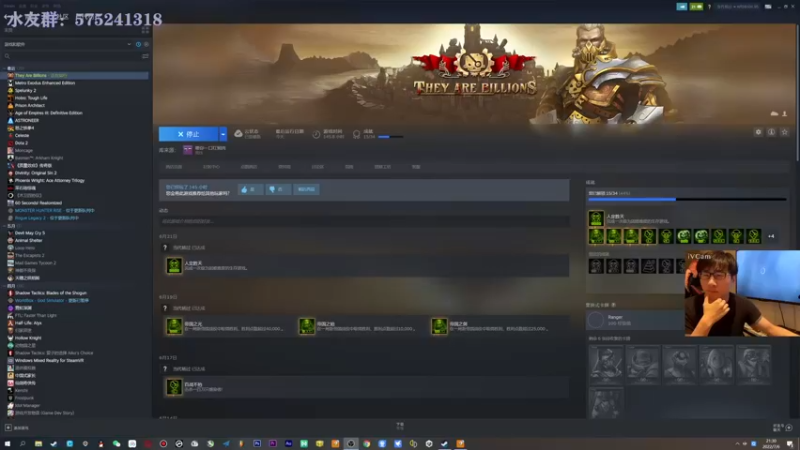Open the fifth game page tab
Viewport: 800px width, 450px height.
(317, 167)
